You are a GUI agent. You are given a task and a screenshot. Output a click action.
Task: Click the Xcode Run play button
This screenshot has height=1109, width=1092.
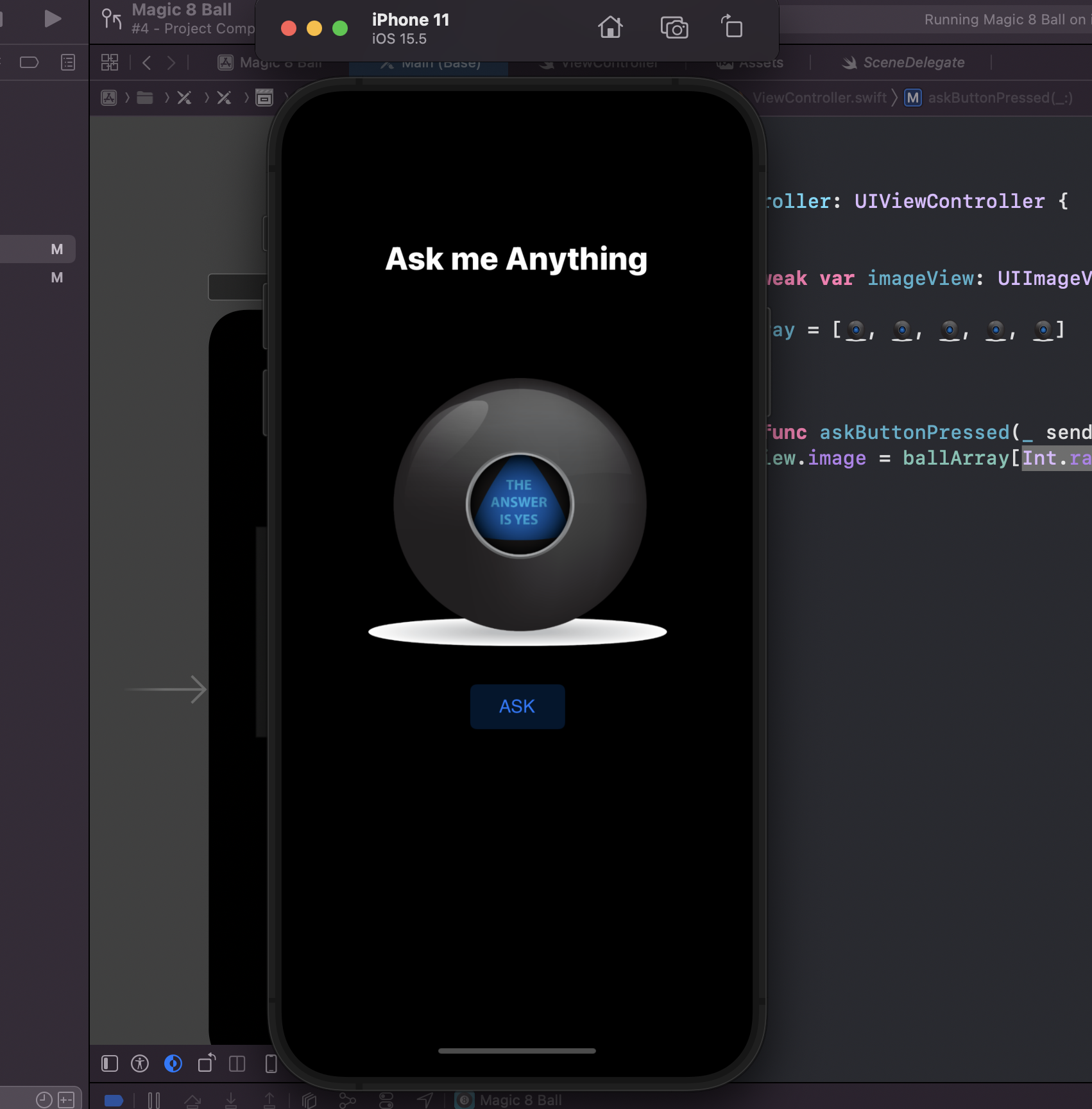pos(53,19)
